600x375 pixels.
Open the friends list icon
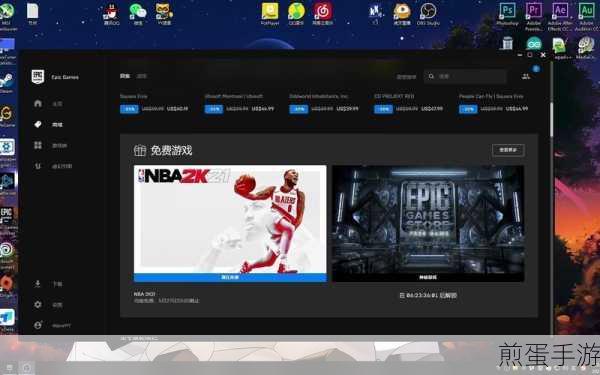pos(526,76)
